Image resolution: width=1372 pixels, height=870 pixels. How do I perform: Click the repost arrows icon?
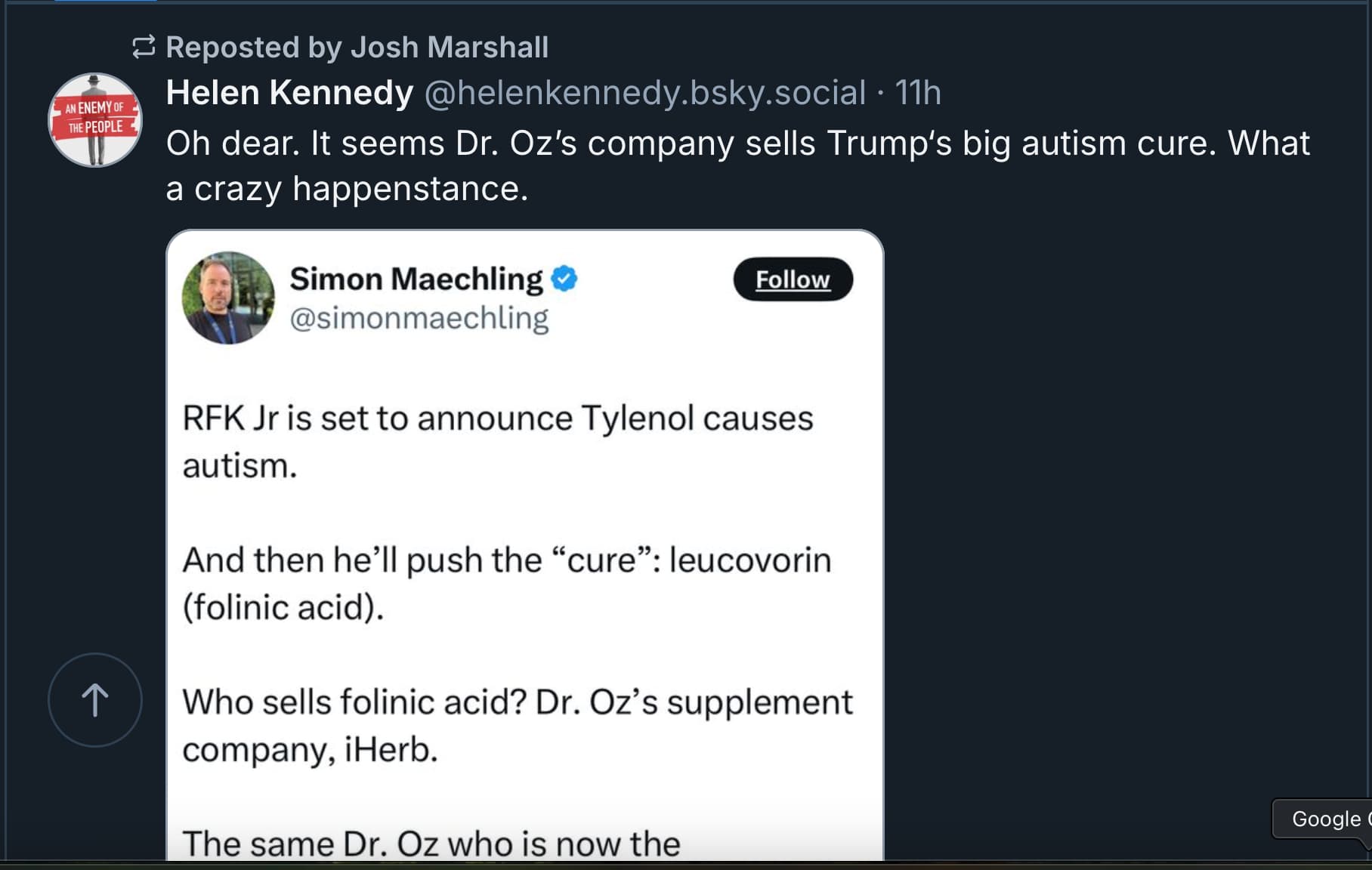pos(144,47)
